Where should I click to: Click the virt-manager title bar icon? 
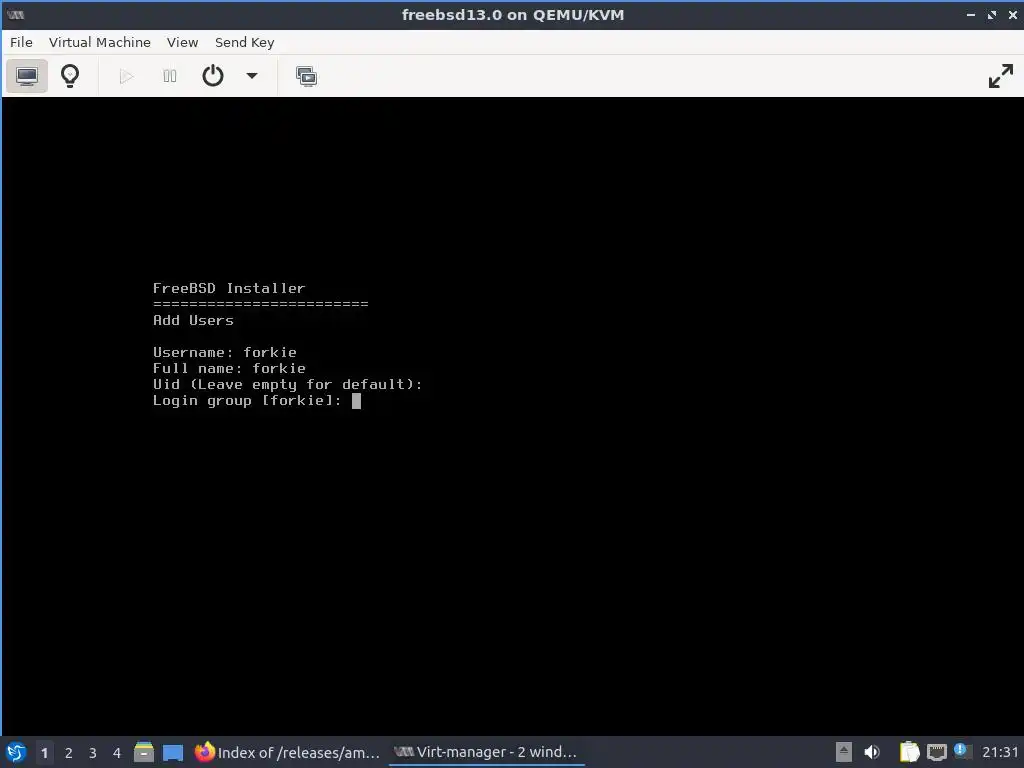pos(16,14)
